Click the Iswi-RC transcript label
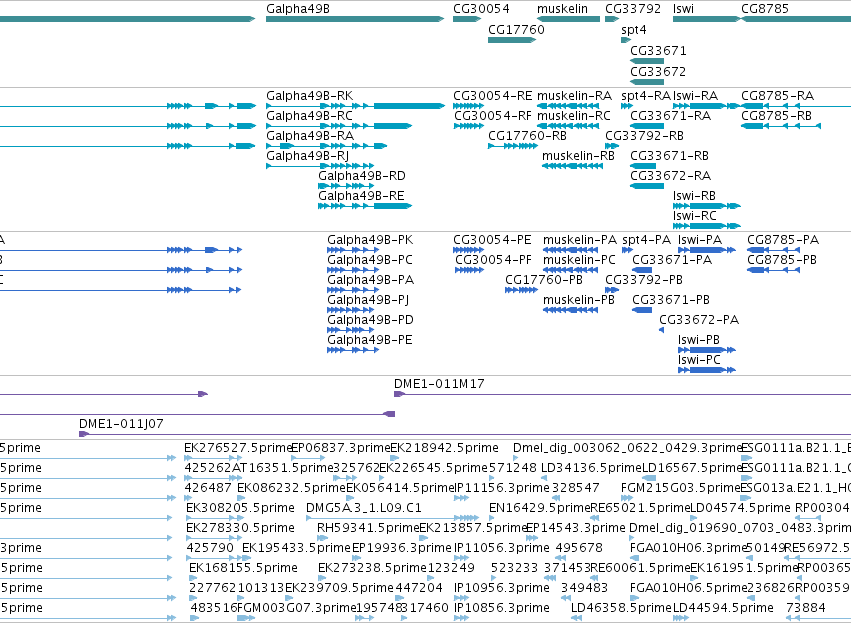The height and width of the screenshot is (623, 851). point(695,217)
